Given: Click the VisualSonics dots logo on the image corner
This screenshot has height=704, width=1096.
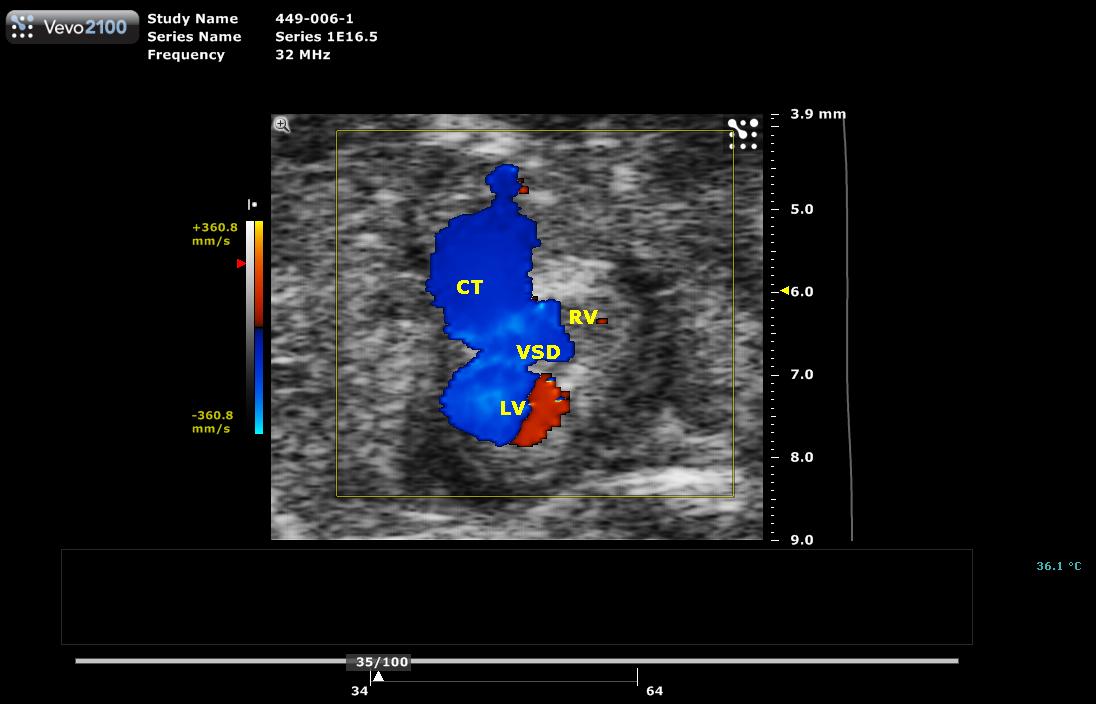Looking at the screenshot, I should point(743,134).
